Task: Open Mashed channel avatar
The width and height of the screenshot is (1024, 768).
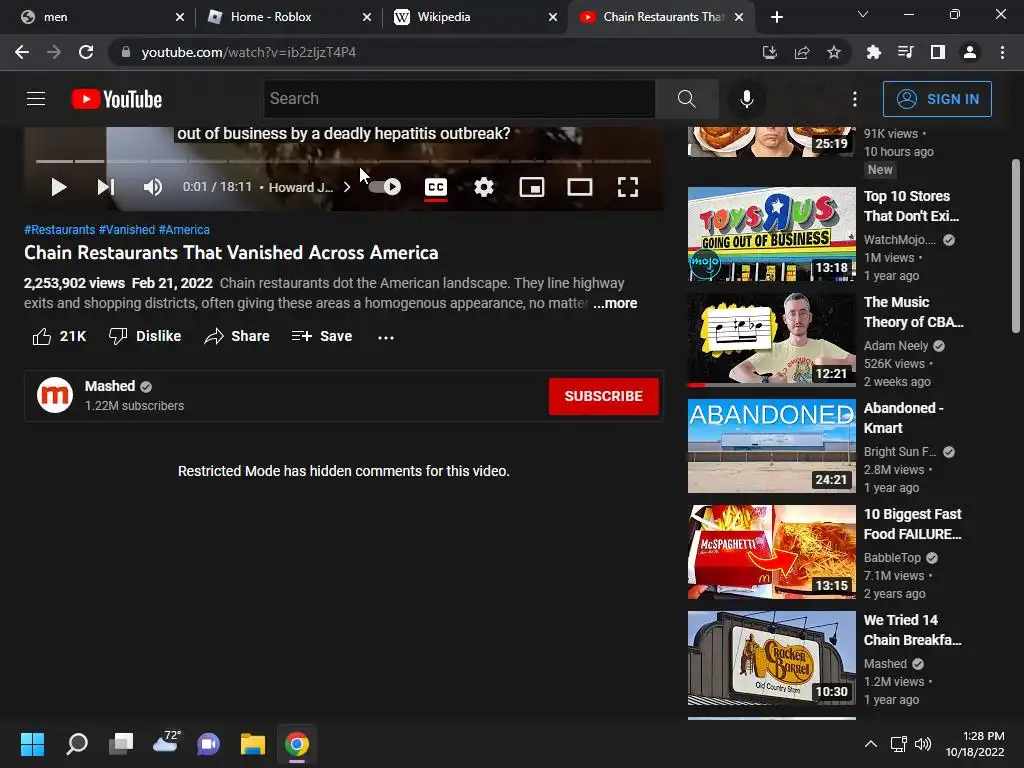Action: 55,395
